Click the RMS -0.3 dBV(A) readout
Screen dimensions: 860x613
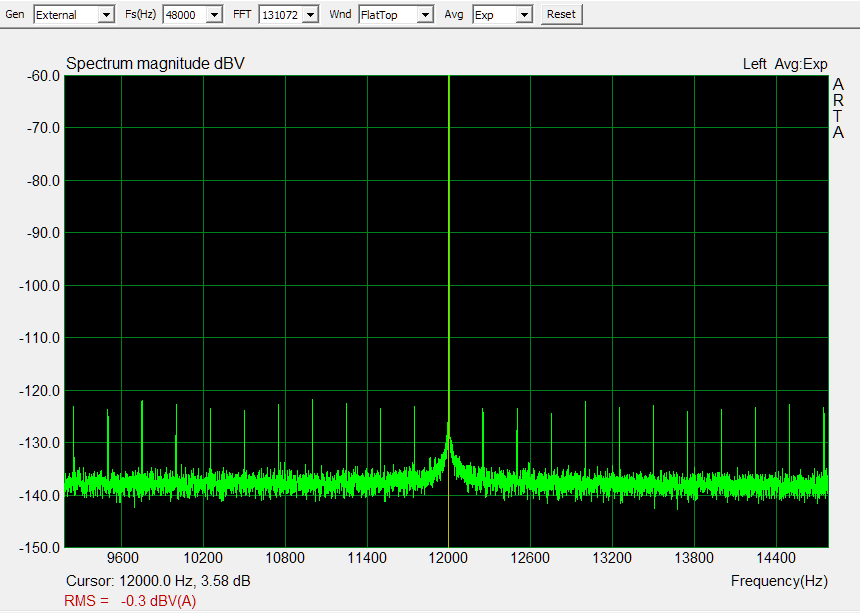[130, 601]
